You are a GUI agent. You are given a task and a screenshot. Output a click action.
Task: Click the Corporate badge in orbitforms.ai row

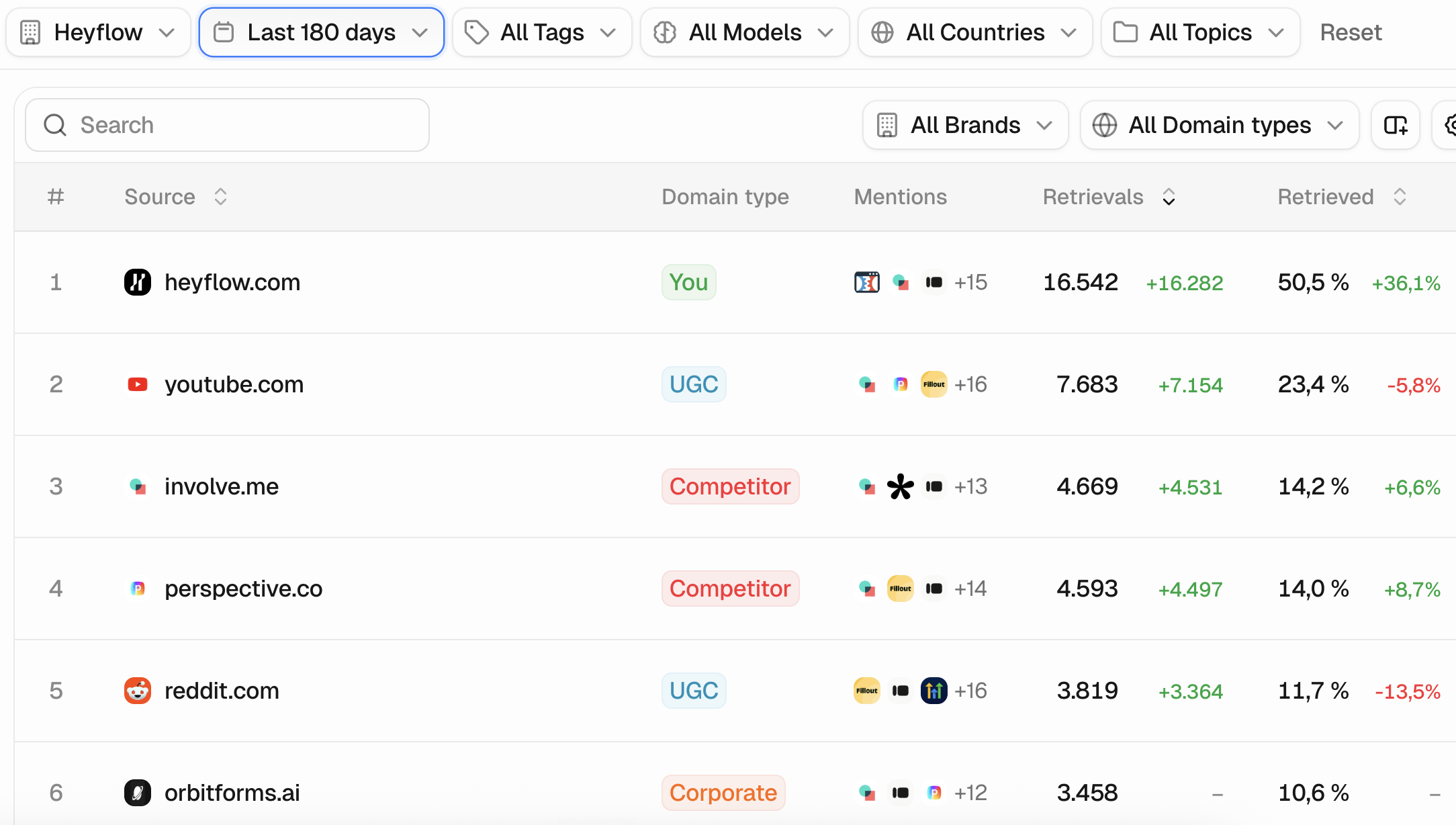click(x=723, y=793)
